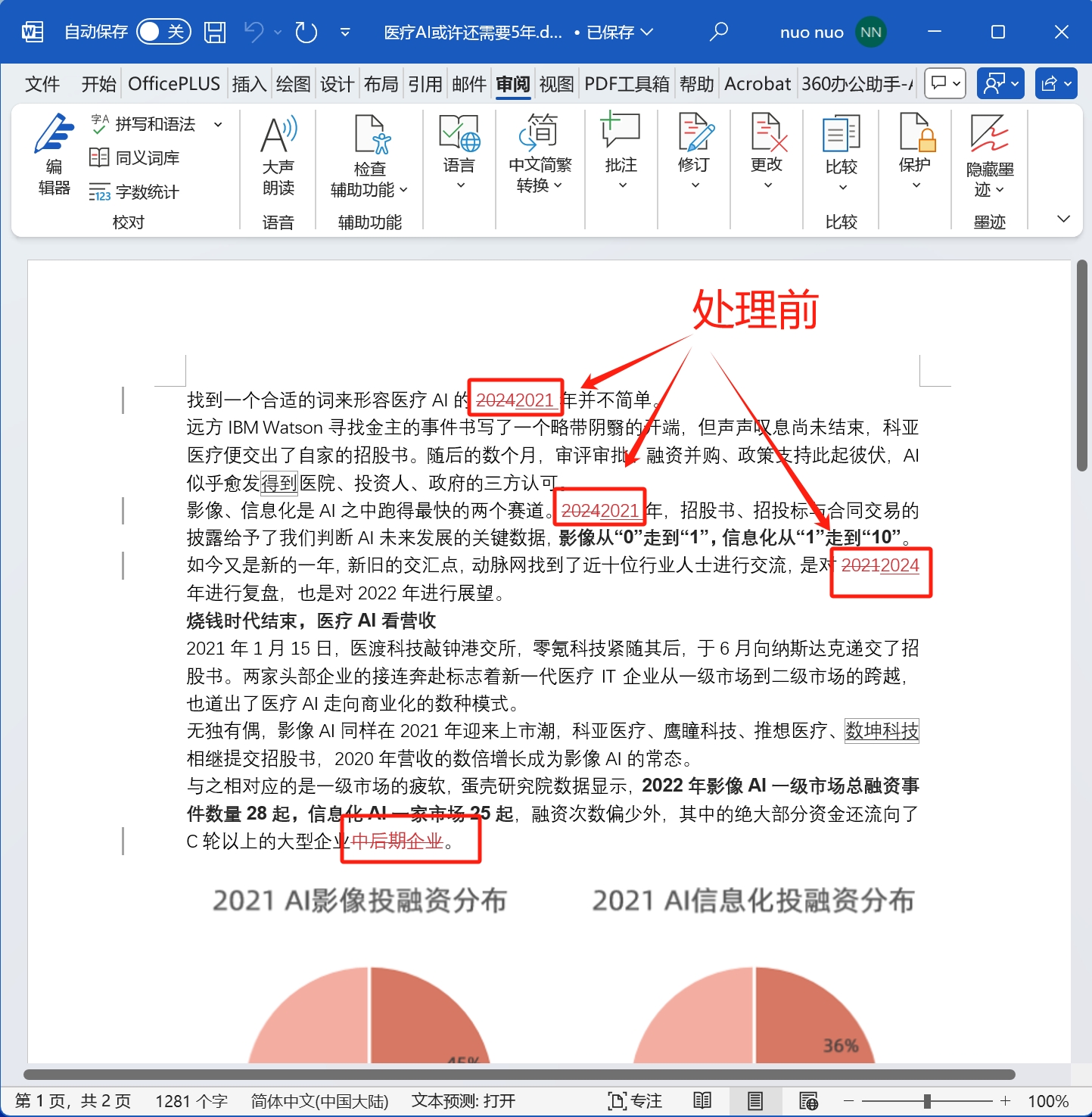The height and width of the screenshot is (1117, 1092).
Task: Switch to Read Mode view in status bar
Action: [x=702, y=1101]
